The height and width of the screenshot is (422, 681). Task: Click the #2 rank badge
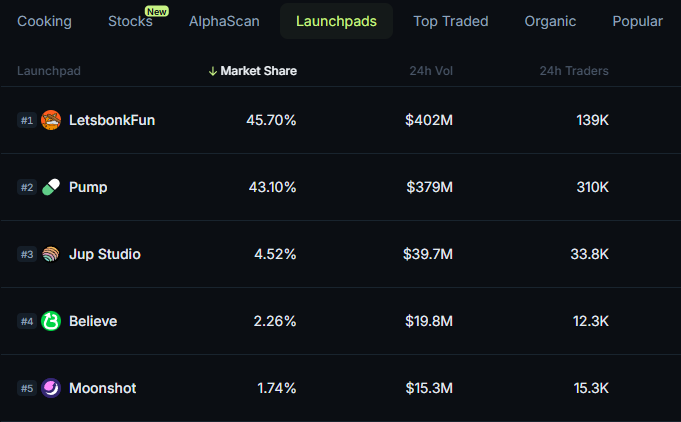pyautogui.click(x=27, y=187)
